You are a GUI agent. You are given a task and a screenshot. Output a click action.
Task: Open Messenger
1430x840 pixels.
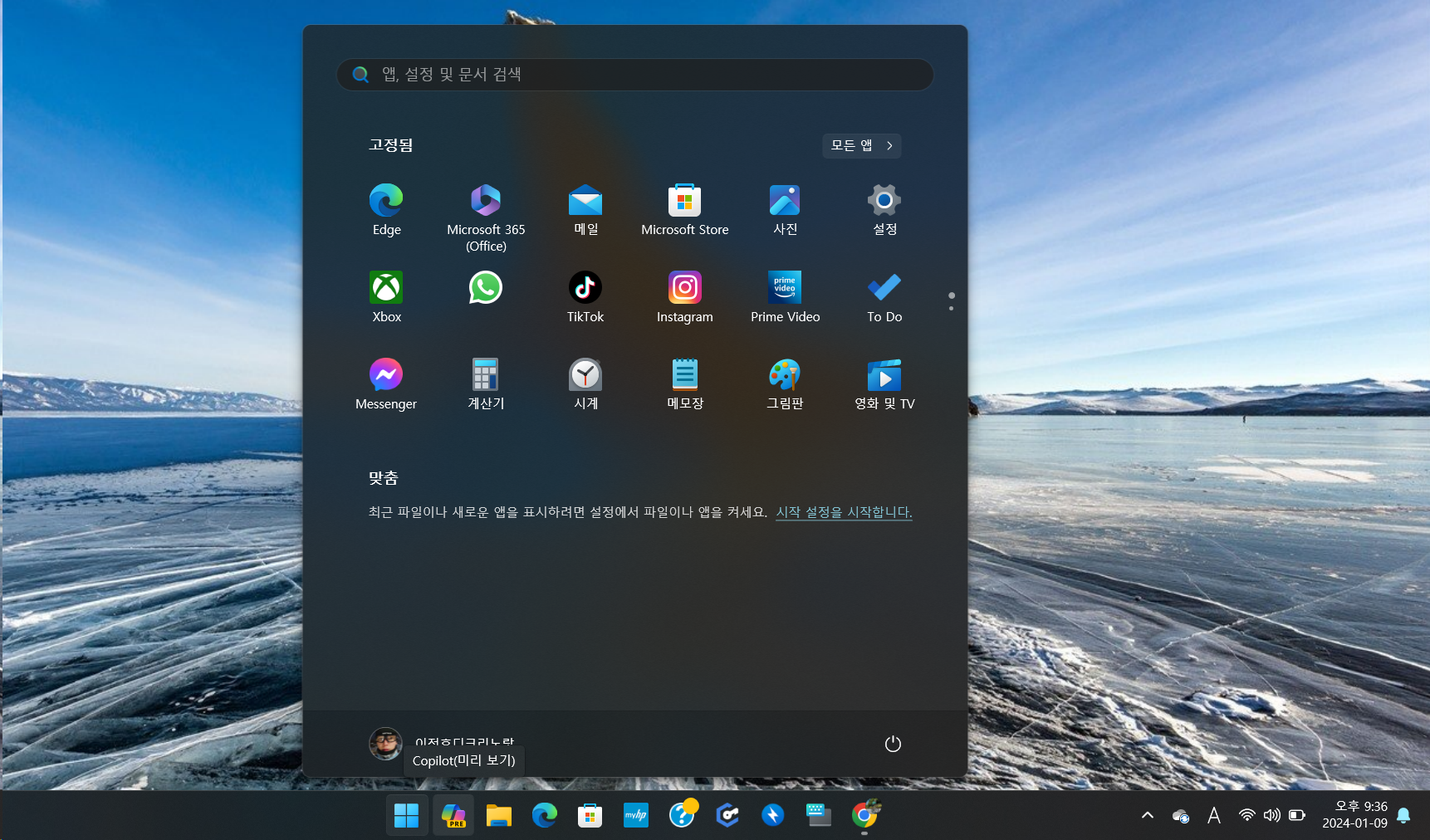(386, 384)
